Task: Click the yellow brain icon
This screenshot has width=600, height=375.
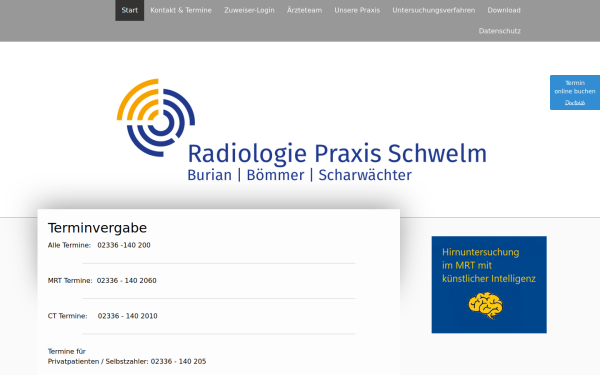Action: tap(486, 305)
